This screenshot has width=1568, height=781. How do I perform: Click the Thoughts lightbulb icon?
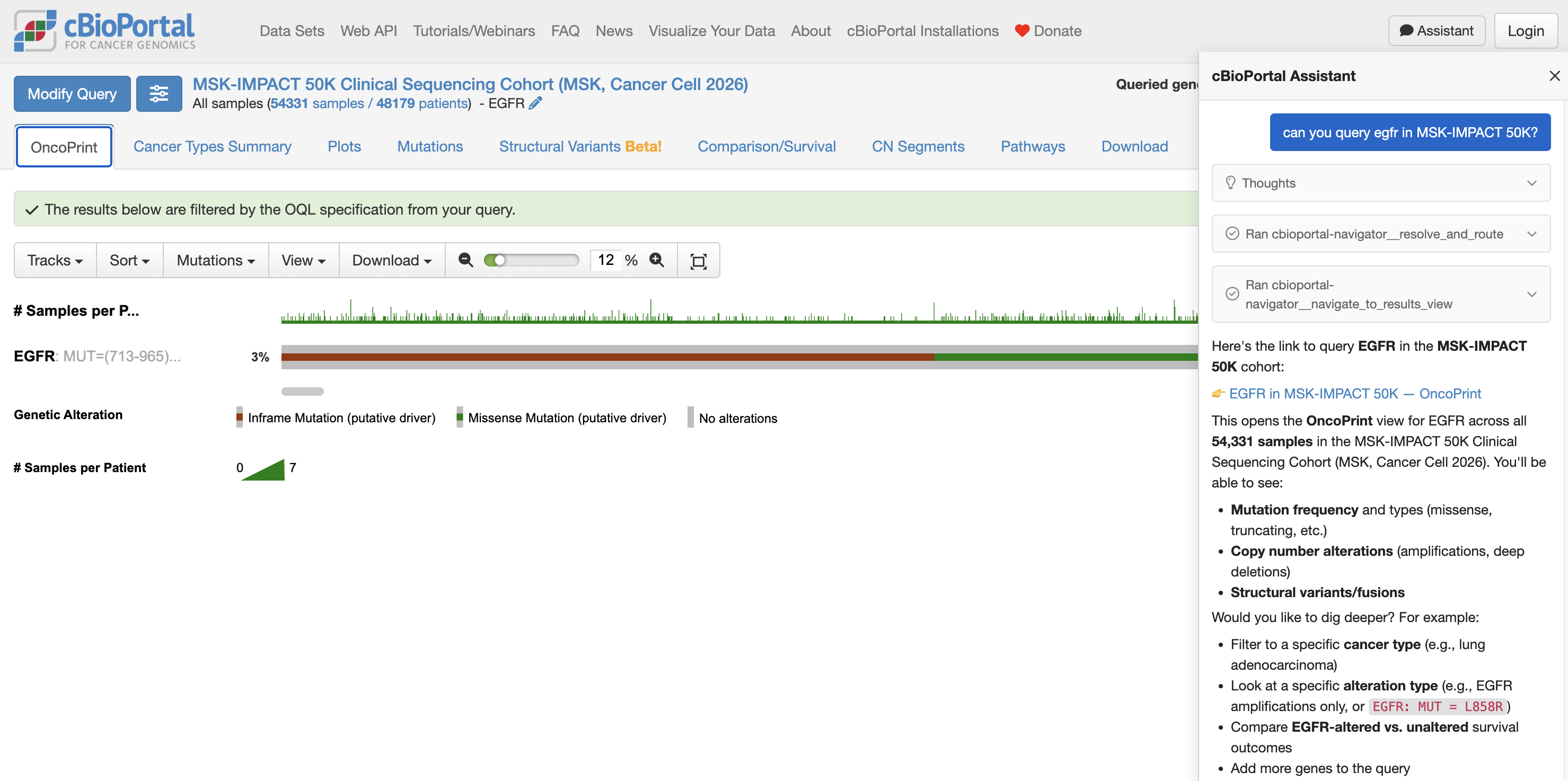1230,182
